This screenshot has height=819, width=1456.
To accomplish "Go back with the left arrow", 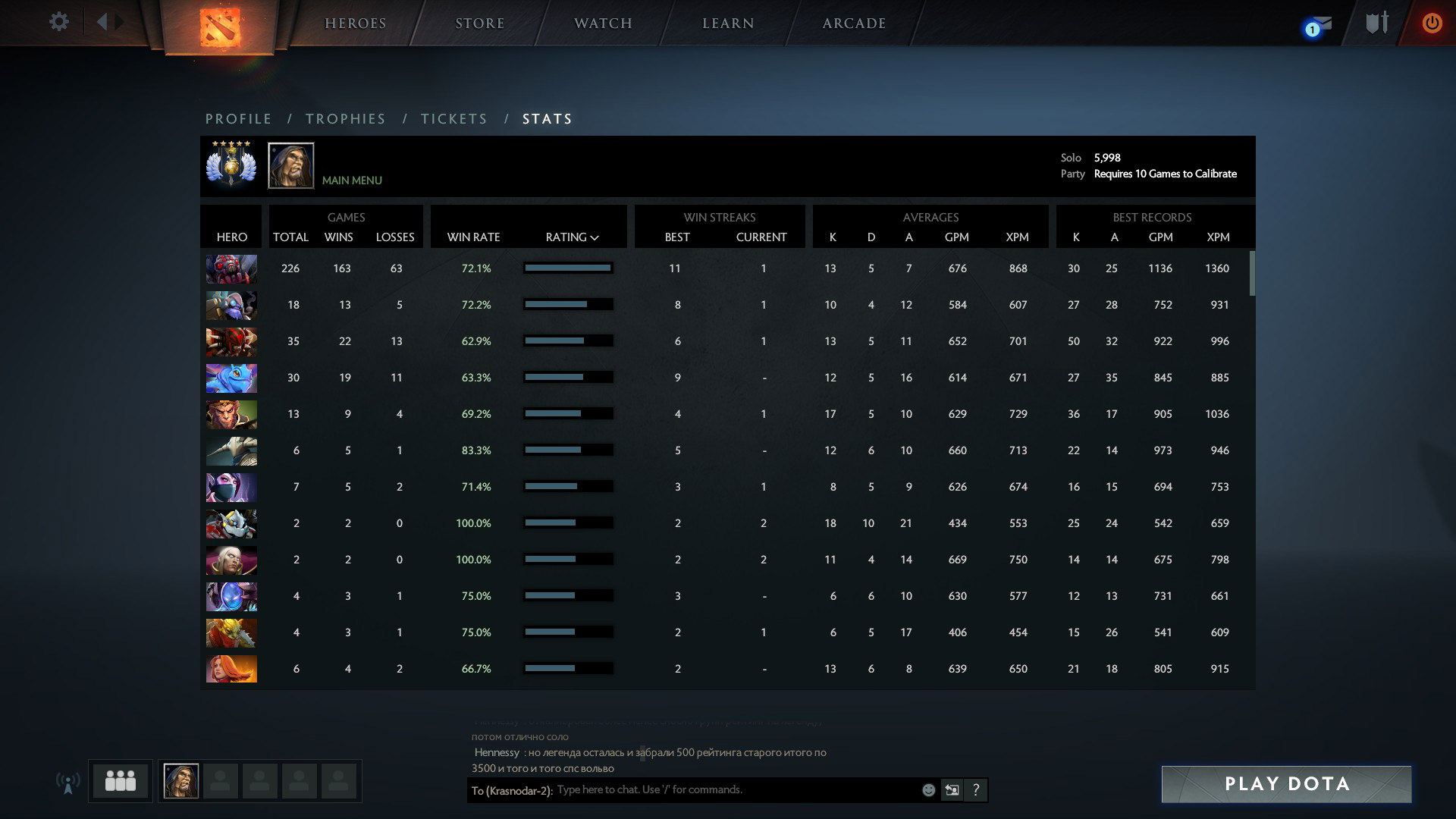I will [x=102, y=21].
